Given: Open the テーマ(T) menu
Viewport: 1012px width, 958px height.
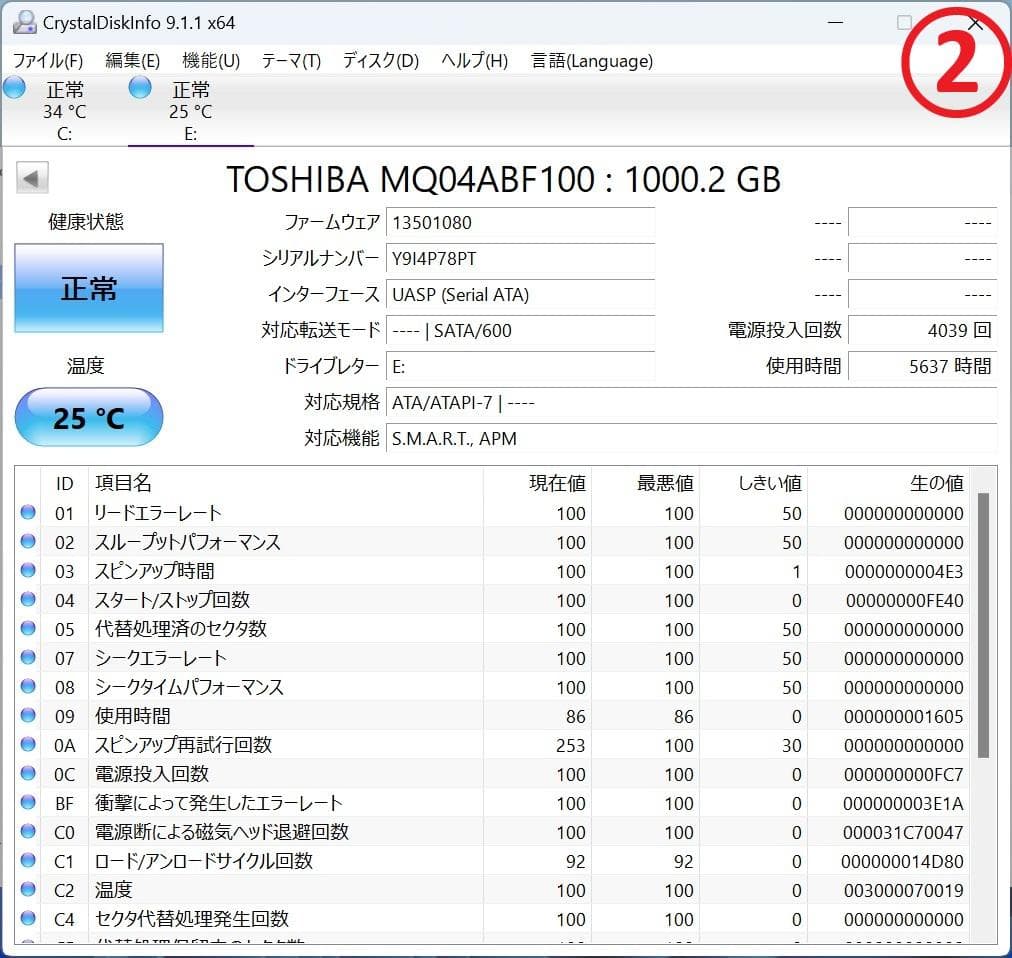Looking at the screenshot, I should point(290,61).
